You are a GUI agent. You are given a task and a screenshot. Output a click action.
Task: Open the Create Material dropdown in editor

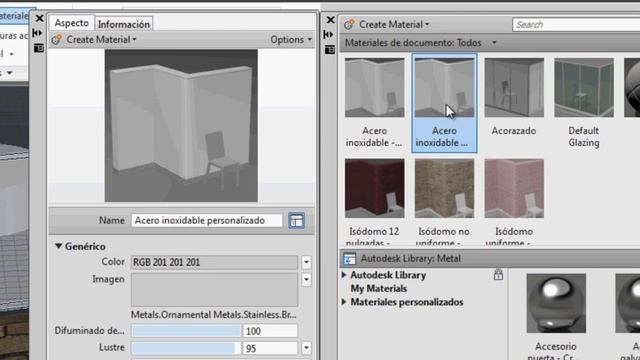101,40
